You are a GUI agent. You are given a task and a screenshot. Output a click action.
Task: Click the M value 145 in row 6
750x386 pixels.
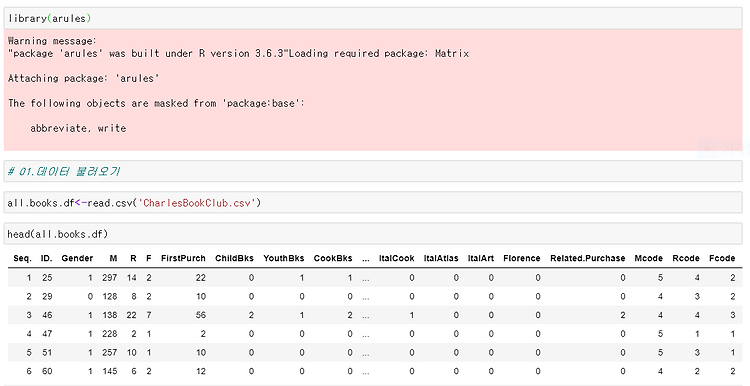(110, 371)
